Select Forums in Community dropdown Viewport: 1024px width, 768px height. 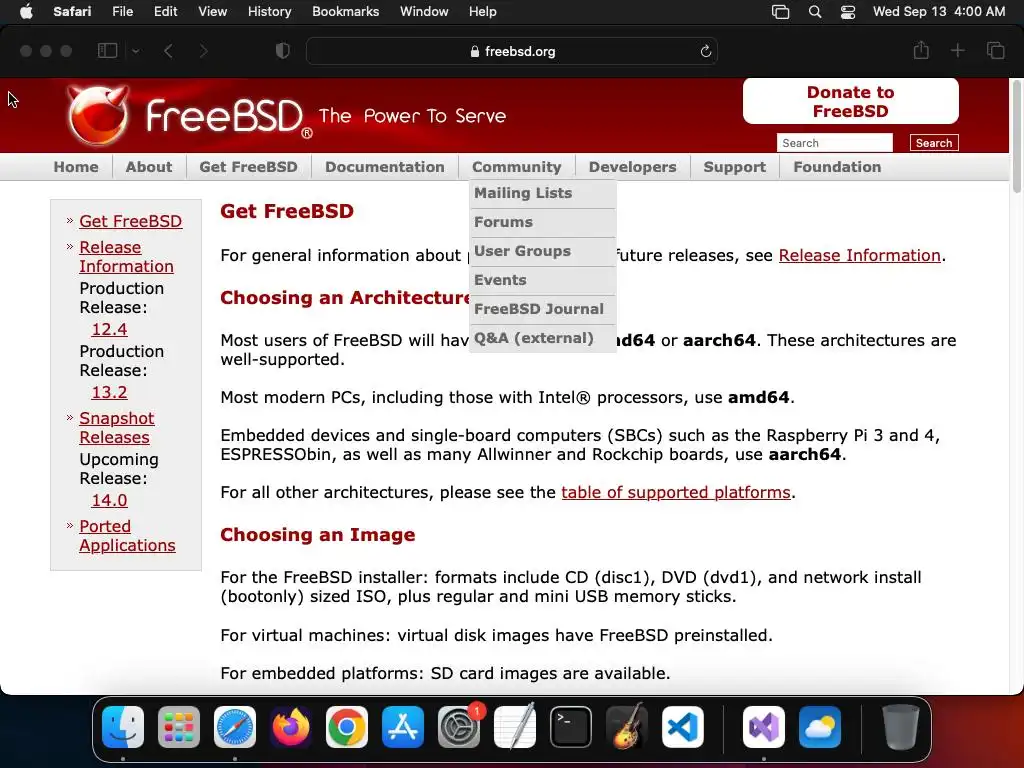point(543,222)
